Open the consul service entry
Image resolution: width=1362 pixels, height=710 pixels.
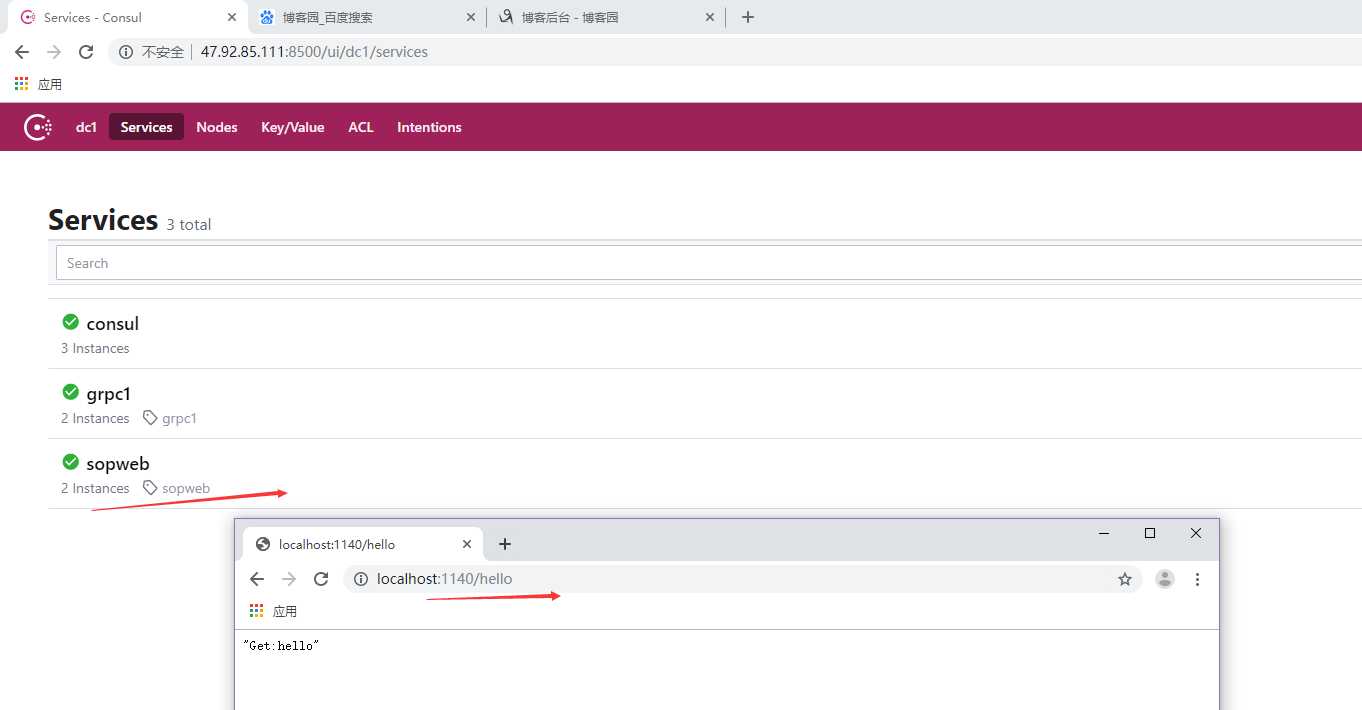705,334
